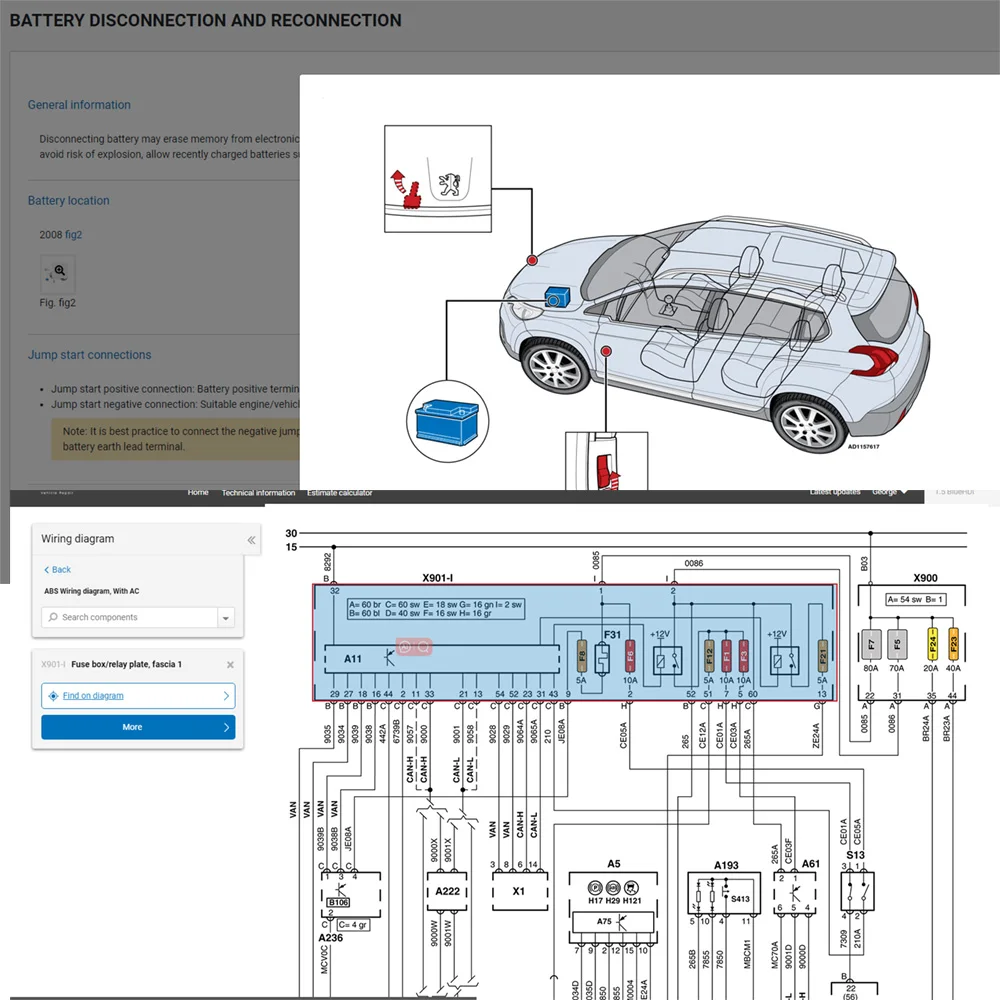Expand the George user dropdown
Image resolution: width=1000 pixels, height=1000 pixels.
889,493
